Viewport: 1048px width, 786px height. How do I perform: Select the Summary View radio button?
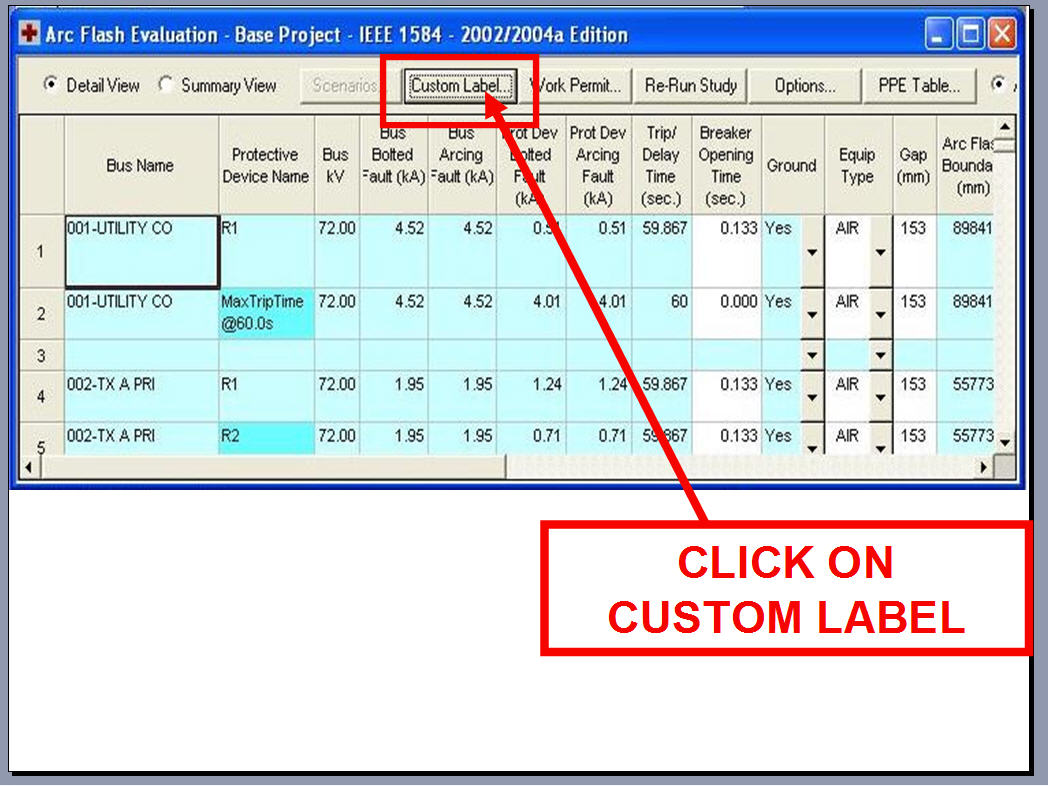pos(166,86)
